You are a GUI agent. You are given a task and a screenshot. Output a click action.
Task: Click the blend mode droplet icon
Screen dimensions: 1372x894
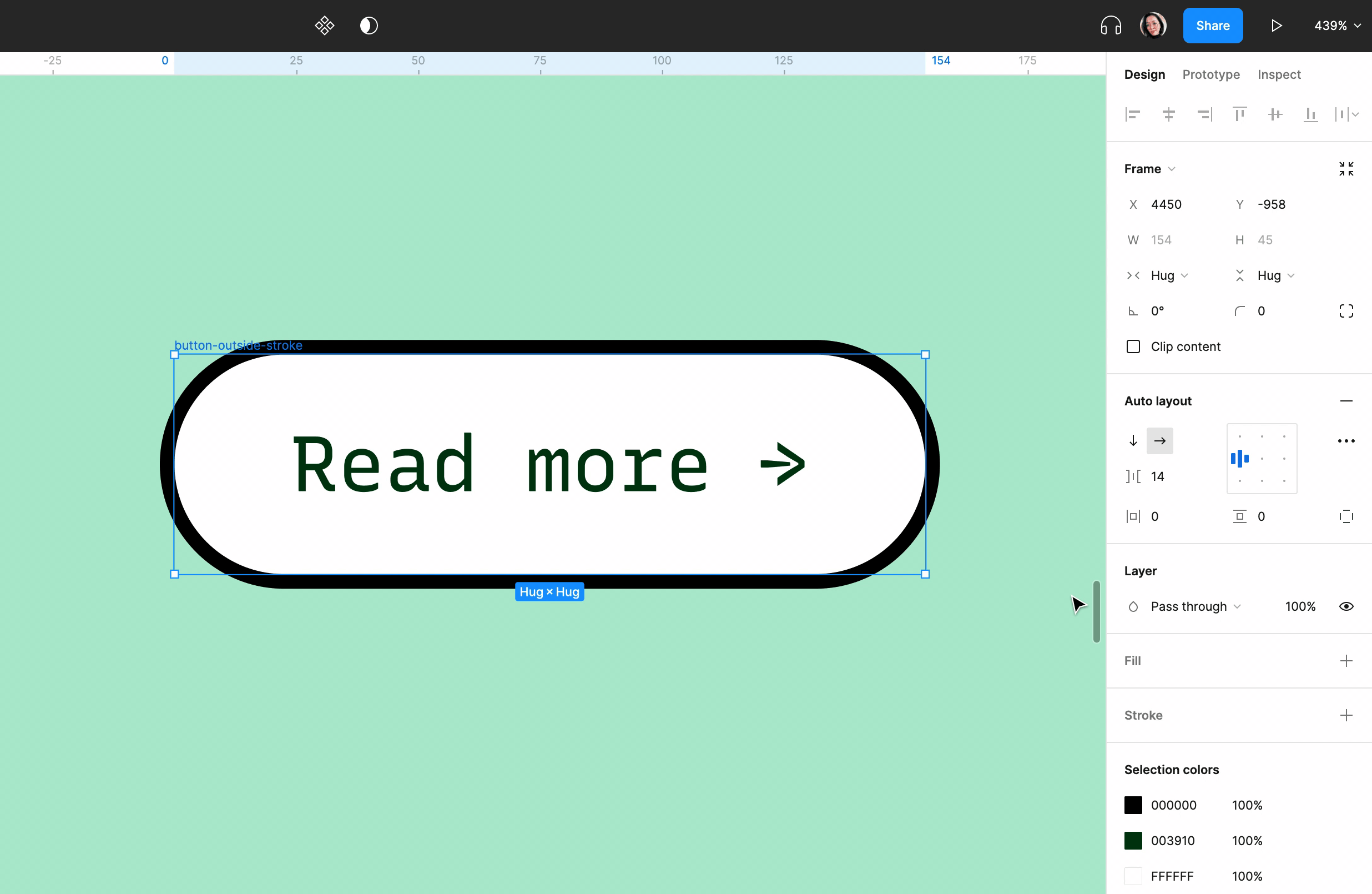pos(1133,606)
